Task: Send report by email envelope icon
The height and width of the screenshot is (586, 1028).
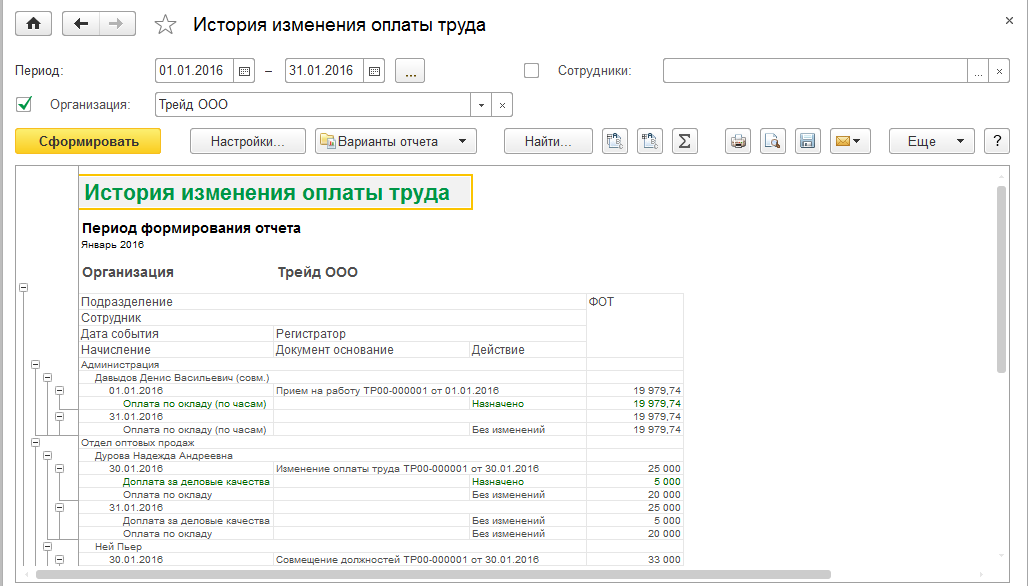Action: point(850,141)
